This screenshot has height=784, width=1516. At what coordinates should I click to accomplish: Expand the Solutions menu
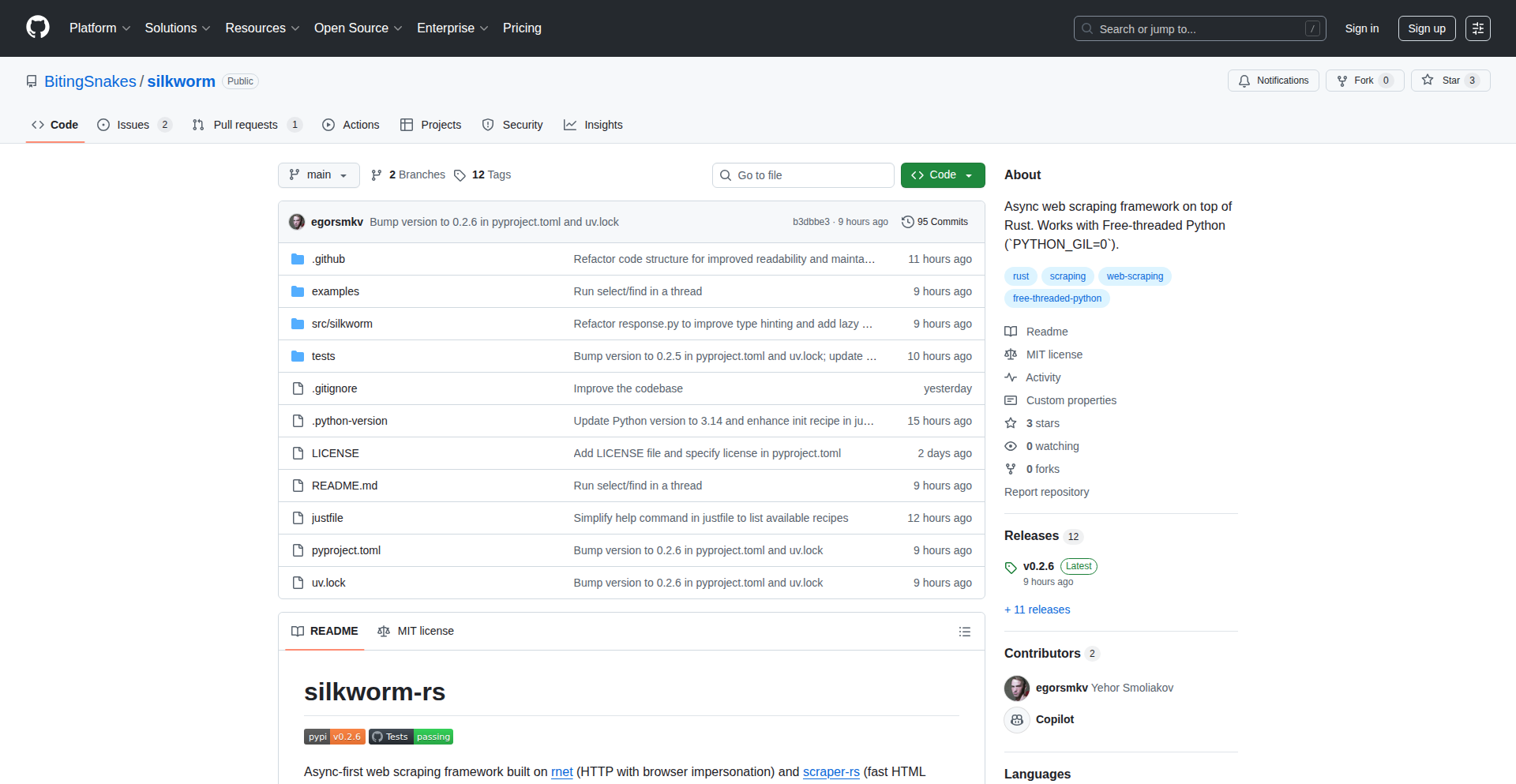(178, 28)
